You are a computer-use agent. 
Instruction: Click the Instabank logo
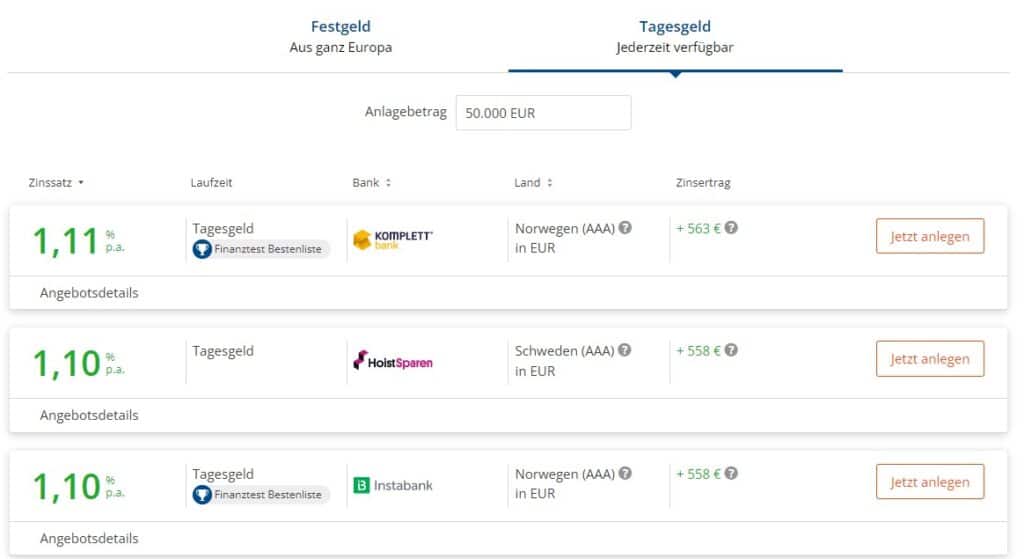pos(392,485)
